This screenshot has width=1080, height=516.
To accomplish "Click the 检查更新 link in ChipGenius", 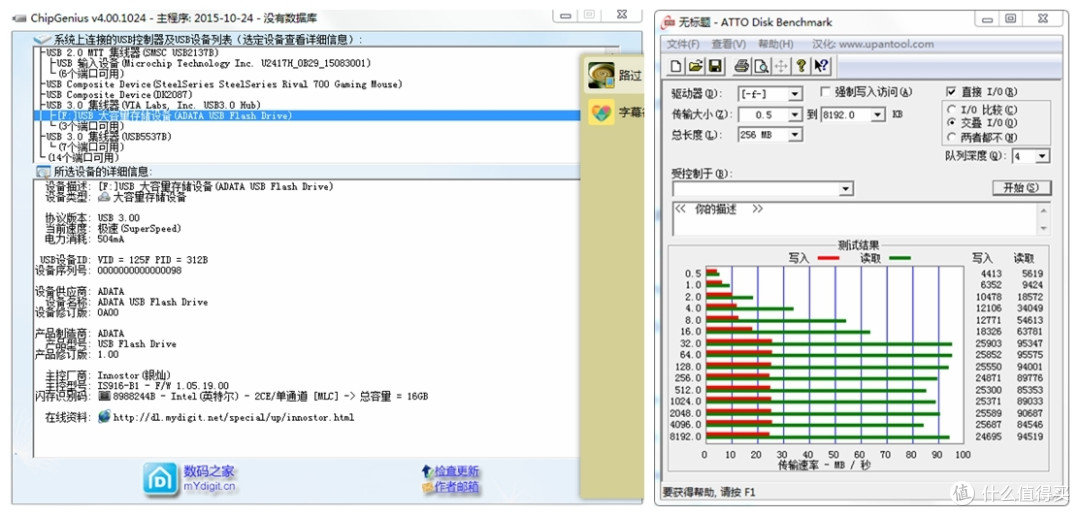I will tap(456, 472).
